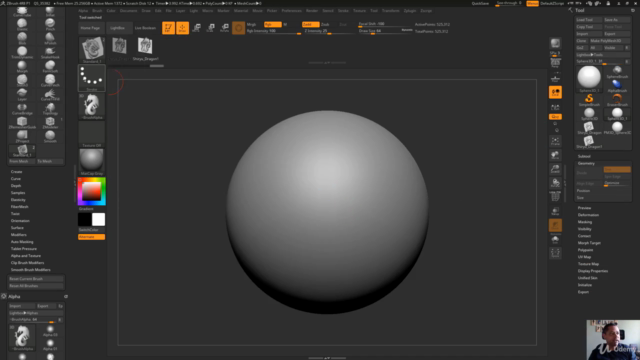Click the Scale transform icon
The image size is (640, 360).
211,28
